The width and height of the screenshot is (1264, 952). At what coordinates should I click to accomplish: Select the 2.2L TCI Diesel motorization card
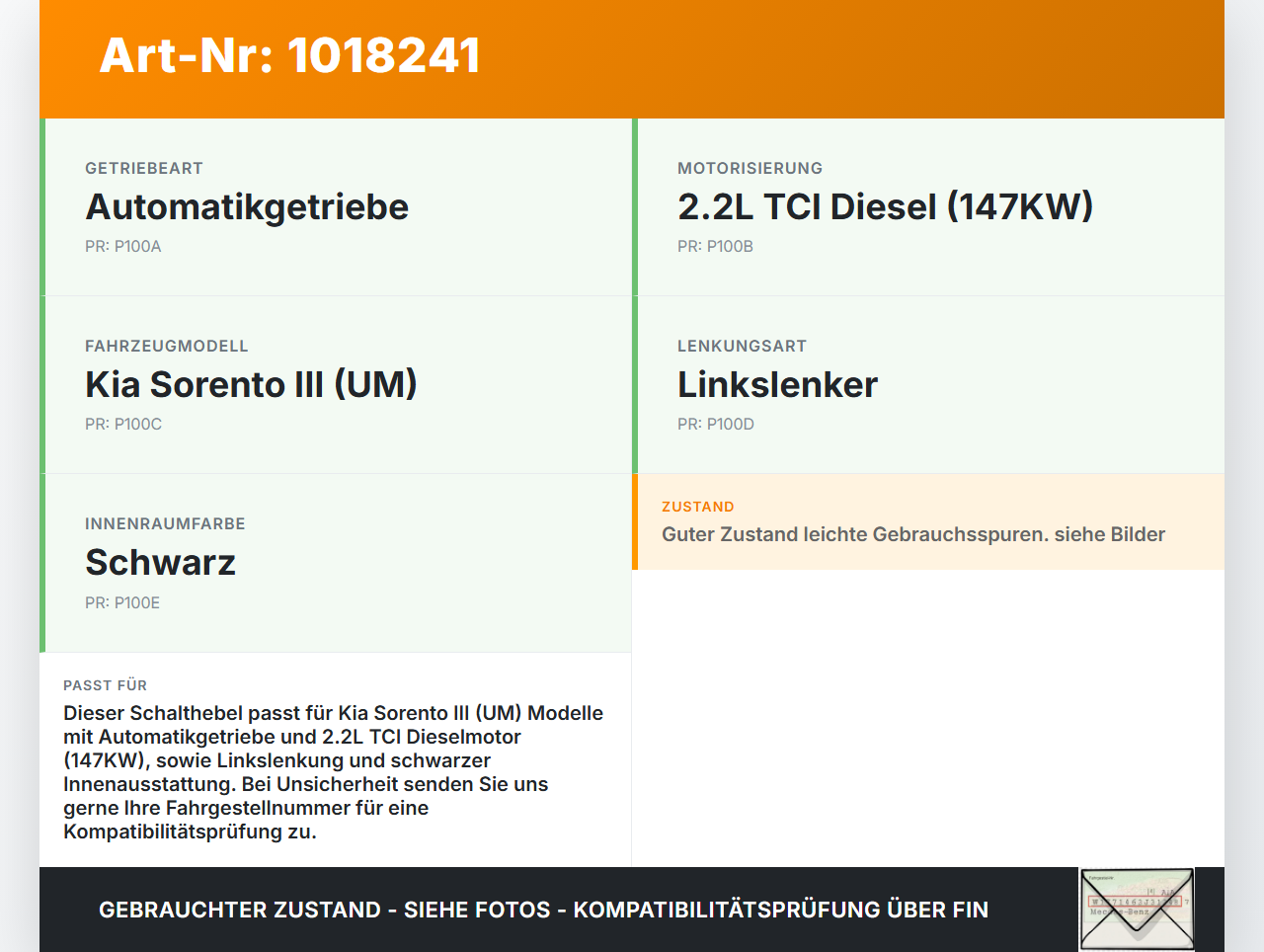tap(928, 207)
